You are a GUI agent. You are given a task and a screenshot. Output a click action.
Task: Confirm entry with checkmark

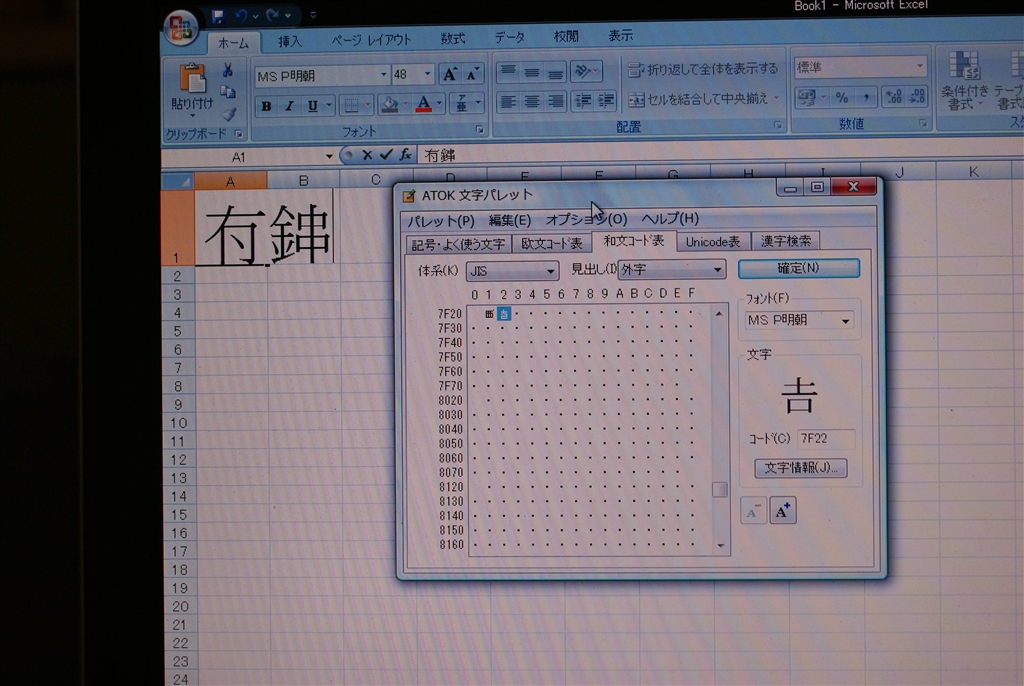click(386, 154)
